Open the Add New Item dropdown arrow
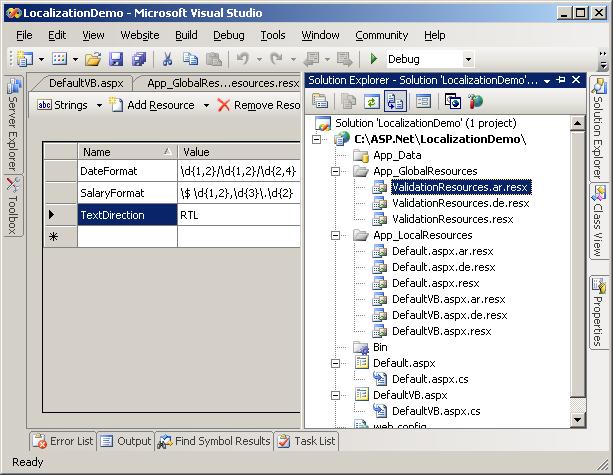Viewport: 613px width, 475px height. (75, 59)
